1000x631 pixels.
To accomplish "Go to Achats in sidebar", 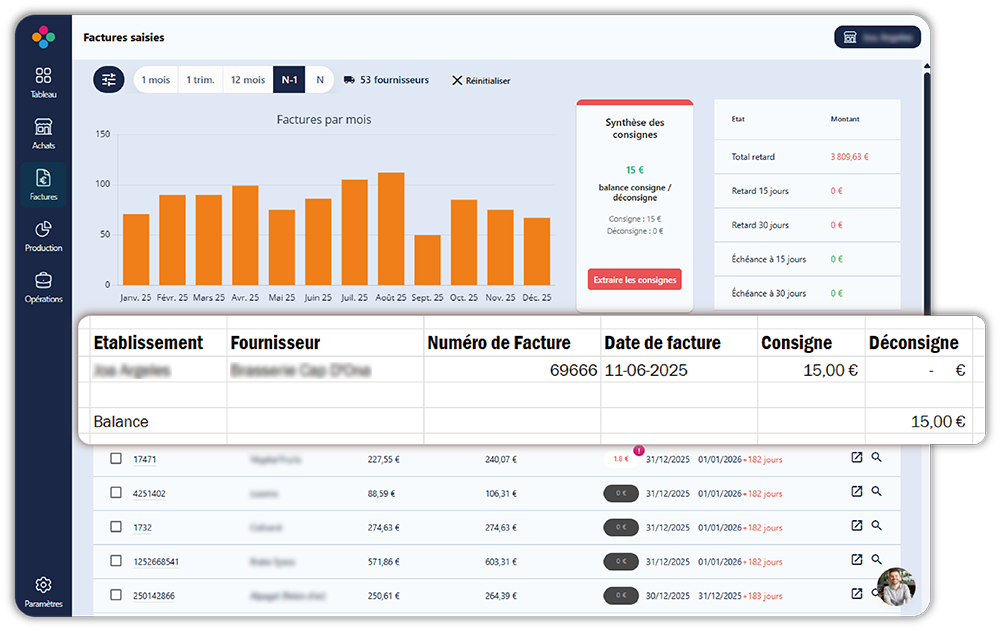I will click(43, 133).
